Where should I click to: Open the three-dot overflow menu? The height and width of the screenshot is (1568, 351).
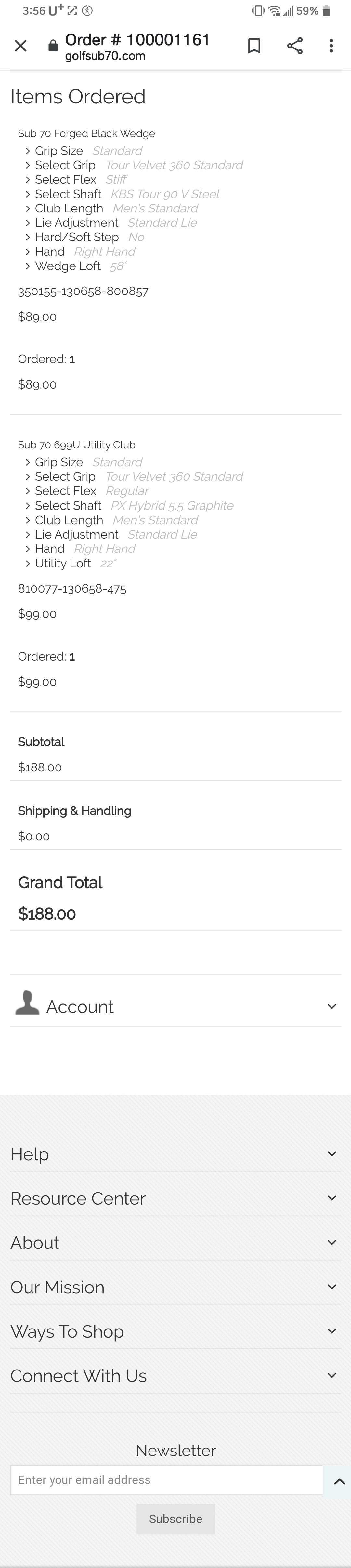click(x=331, y=46)
